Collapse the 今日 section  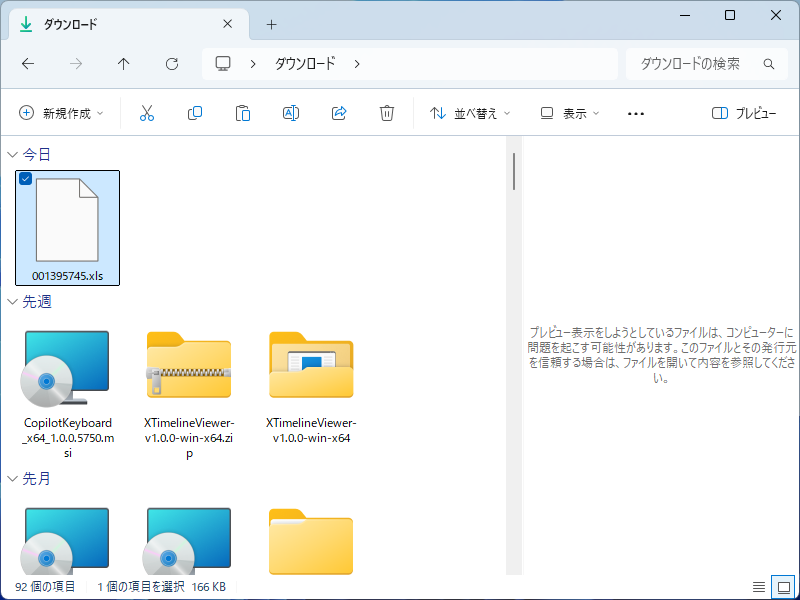click(x=10, y=154)
